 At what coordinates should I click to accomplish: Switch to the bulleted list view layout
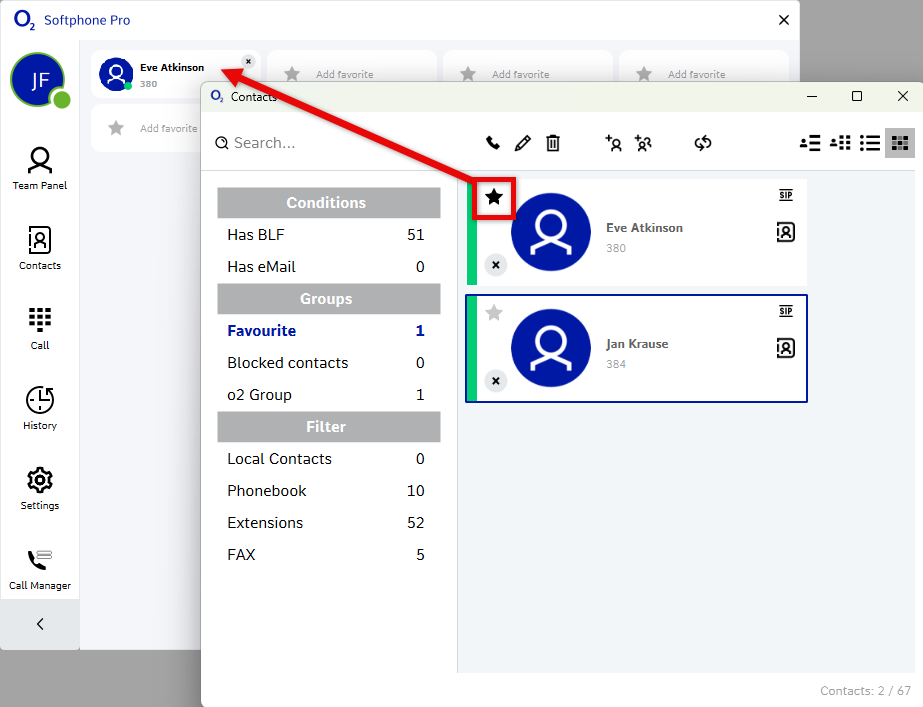point(870,143)
